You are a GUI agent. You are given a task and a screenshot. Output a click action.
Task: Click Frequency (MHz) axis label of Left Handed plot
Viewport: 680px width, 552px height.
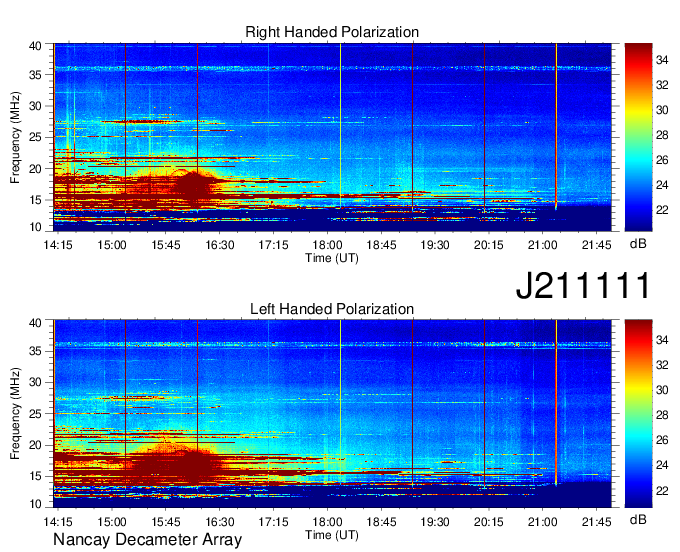(x=15, y=414)
